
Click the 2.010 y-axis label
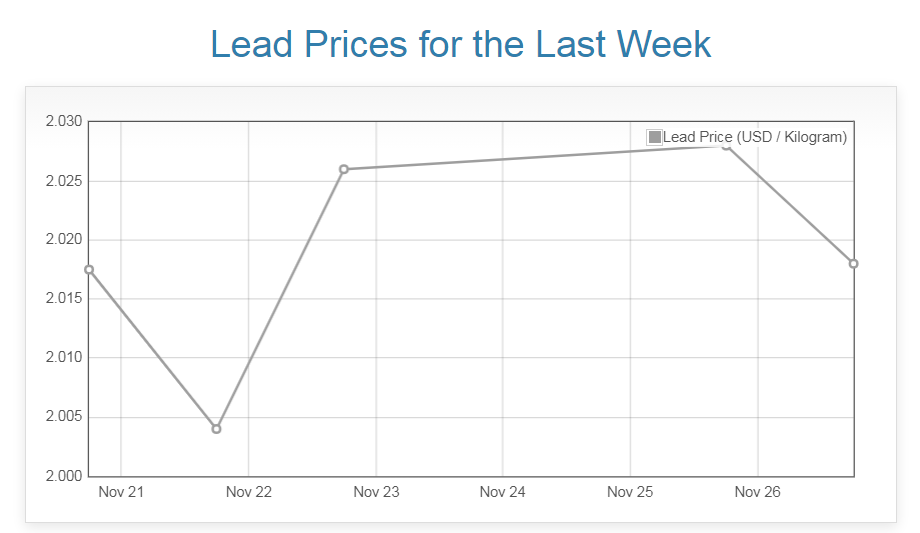[x=63, y=358]
